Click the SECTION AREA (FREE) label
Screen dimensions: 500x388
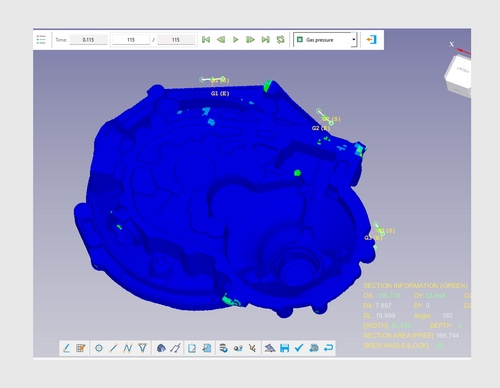point(398,335)
